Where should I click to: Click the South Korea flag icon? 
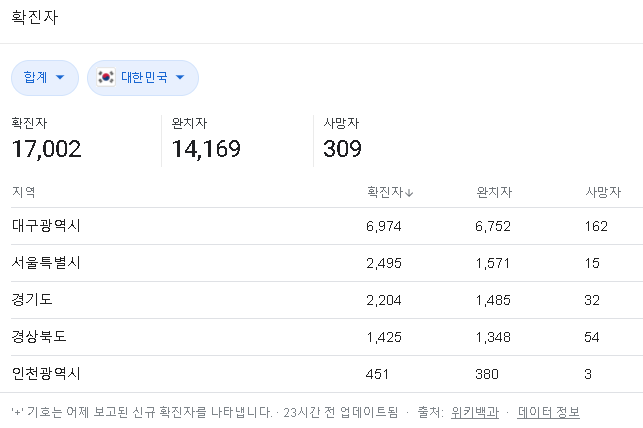(106, 78)
